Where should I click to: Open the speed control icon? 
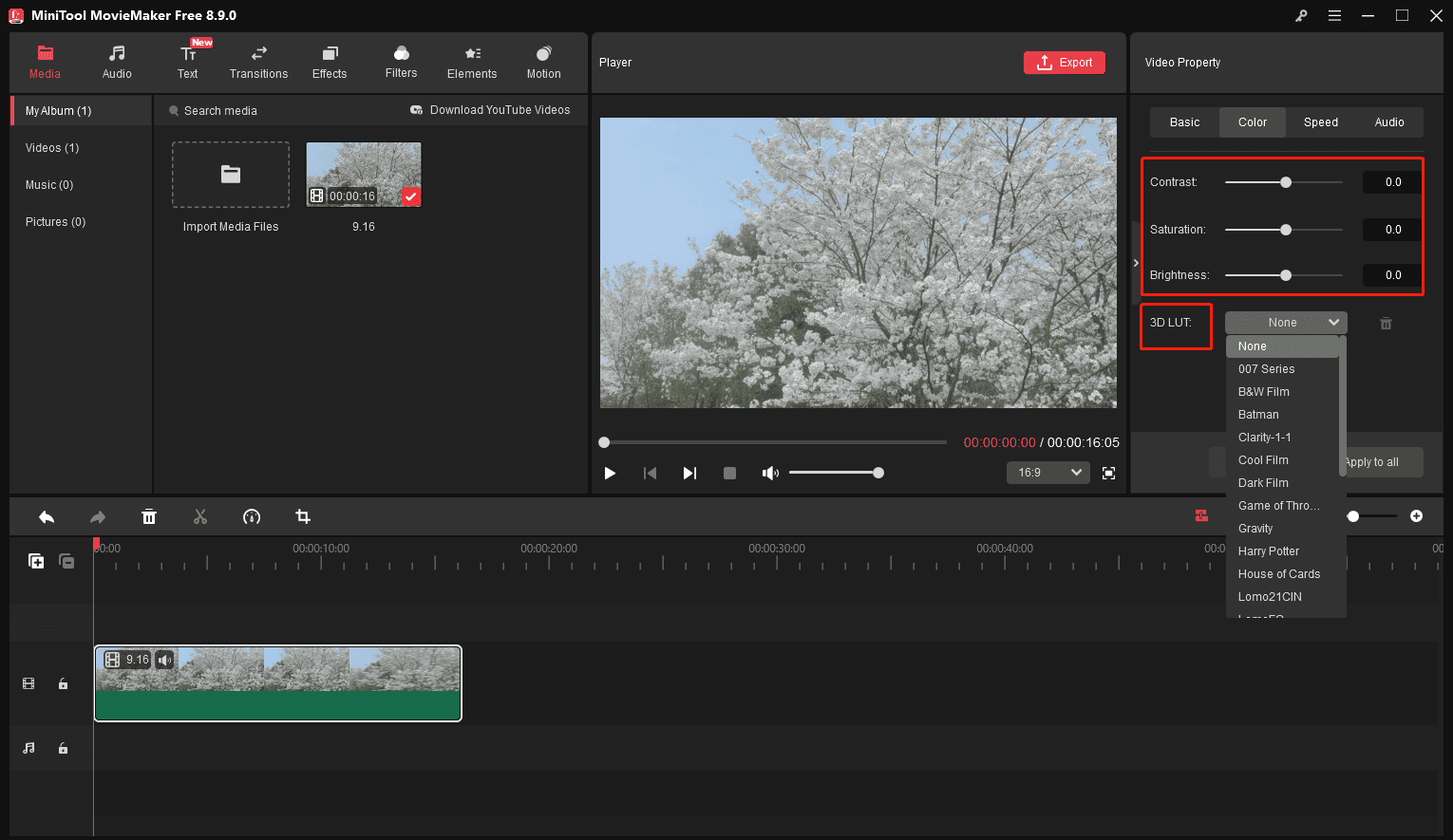[252, 516]
